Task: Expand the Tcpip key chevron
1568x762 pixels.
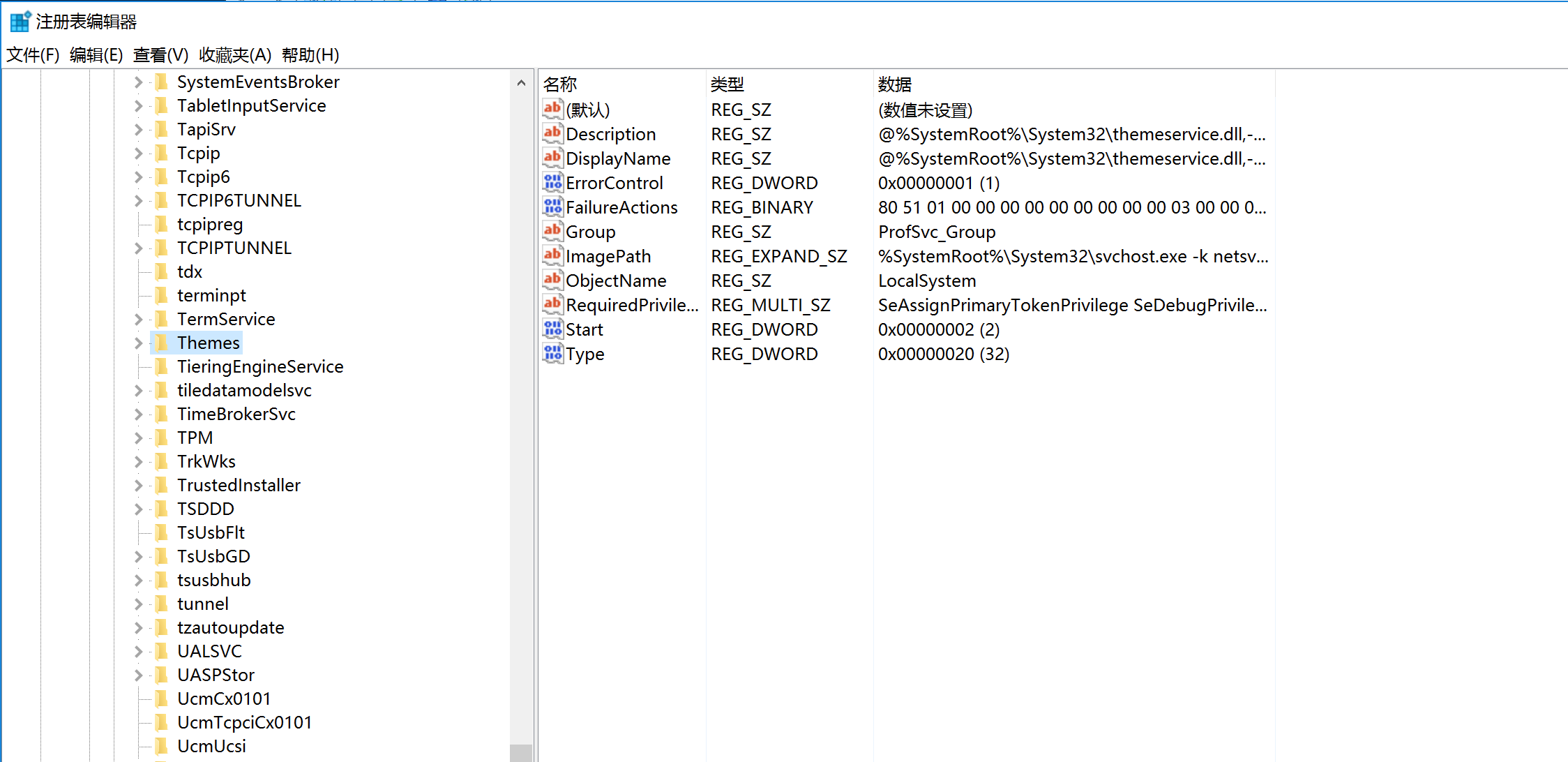Action: click(x=138, y=153)
